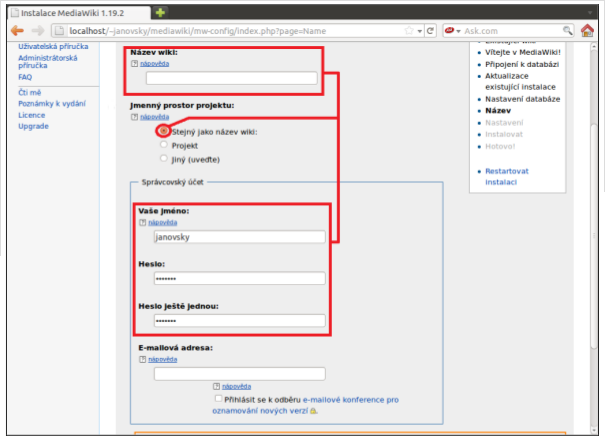Viewport: 607px width, 443px height.
Task: Open the Licence sidebar link
Action: (31, 115)
